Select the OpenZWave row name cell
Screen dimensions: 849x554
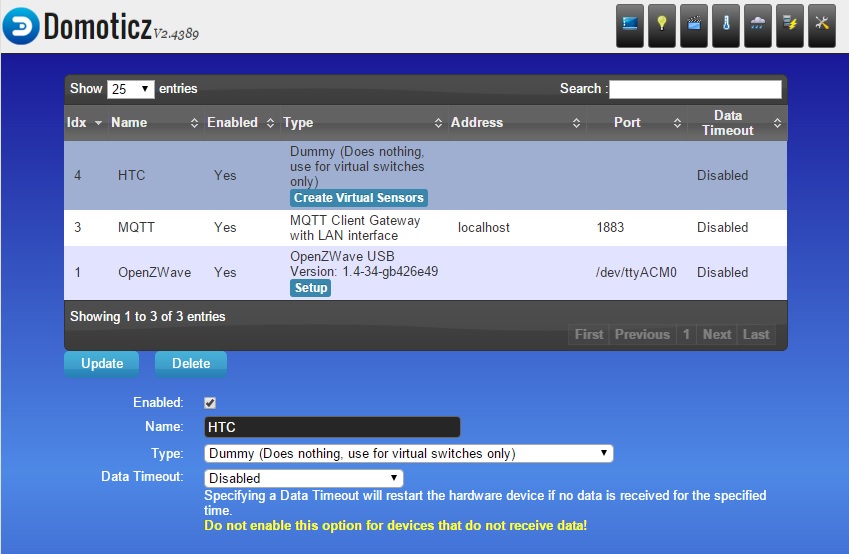(154, 272)
